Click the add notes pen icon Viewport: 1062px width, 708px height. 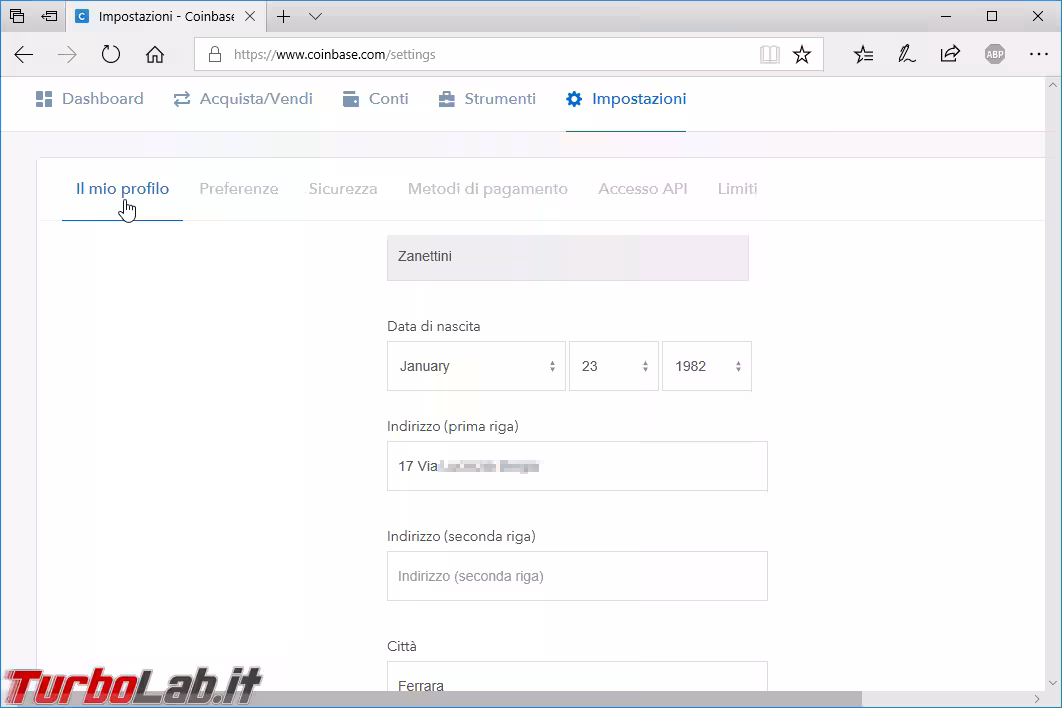(907, 55)
